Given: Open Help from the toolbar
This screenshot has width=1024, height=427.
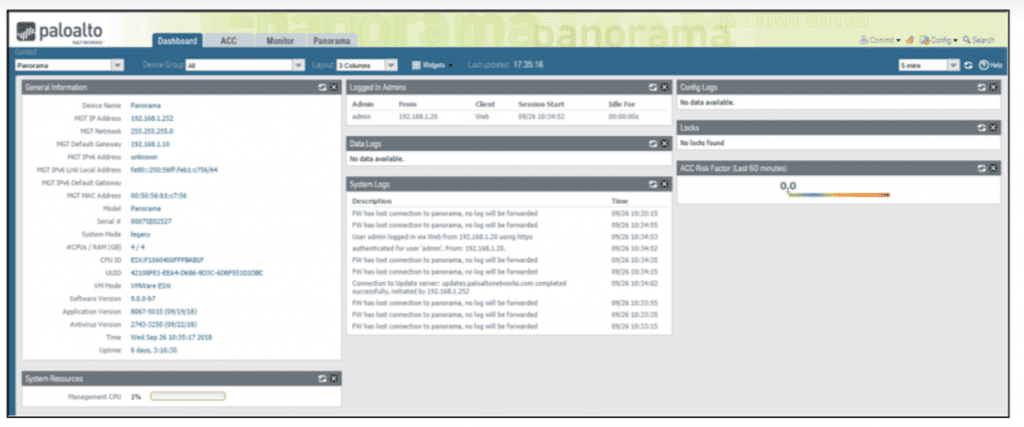Looking at the screenshot, I should point(990,65).
